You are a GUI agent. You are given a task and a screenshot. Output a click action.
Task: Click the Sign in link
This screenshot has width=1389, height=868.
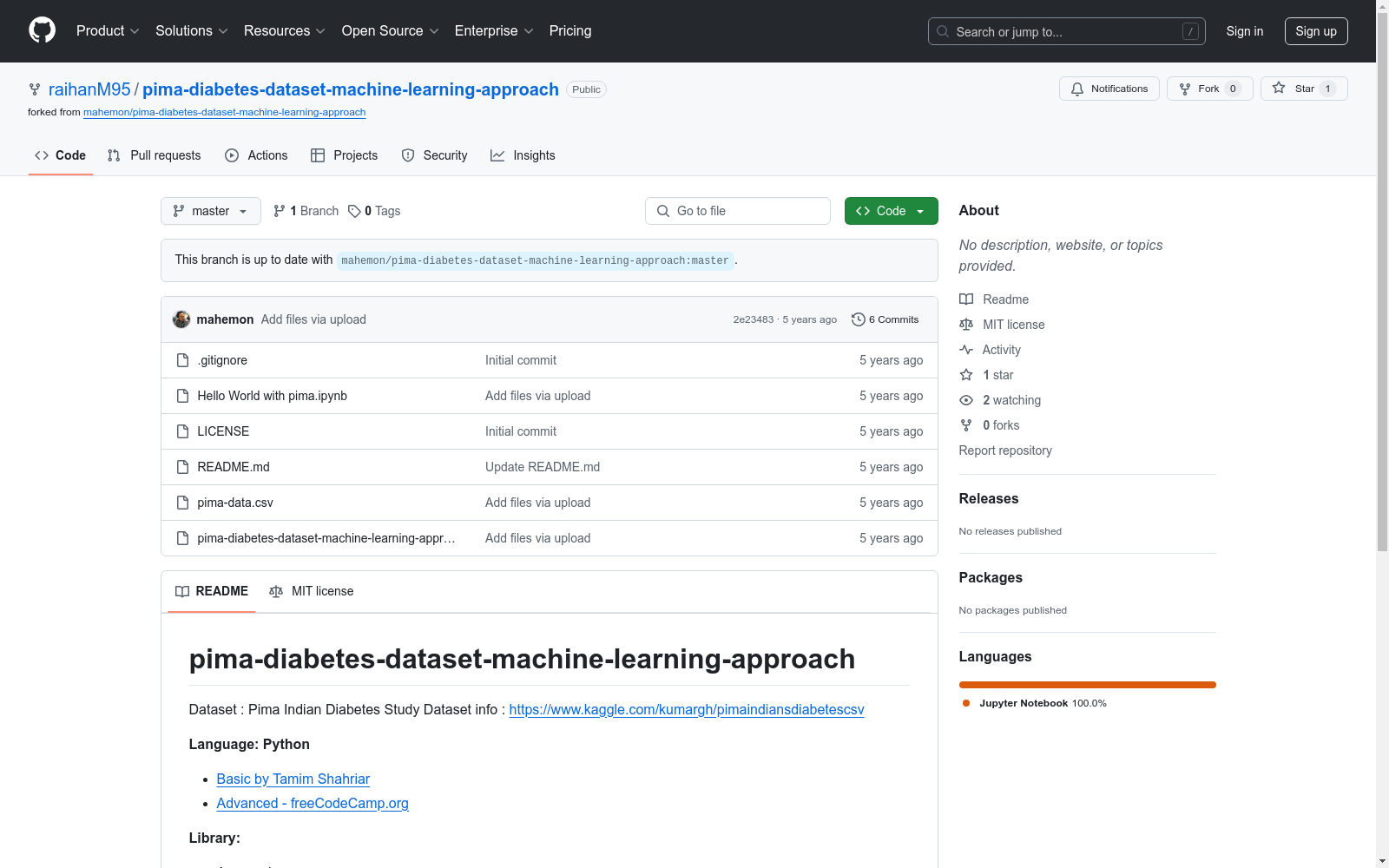[x=1245, y=31]
